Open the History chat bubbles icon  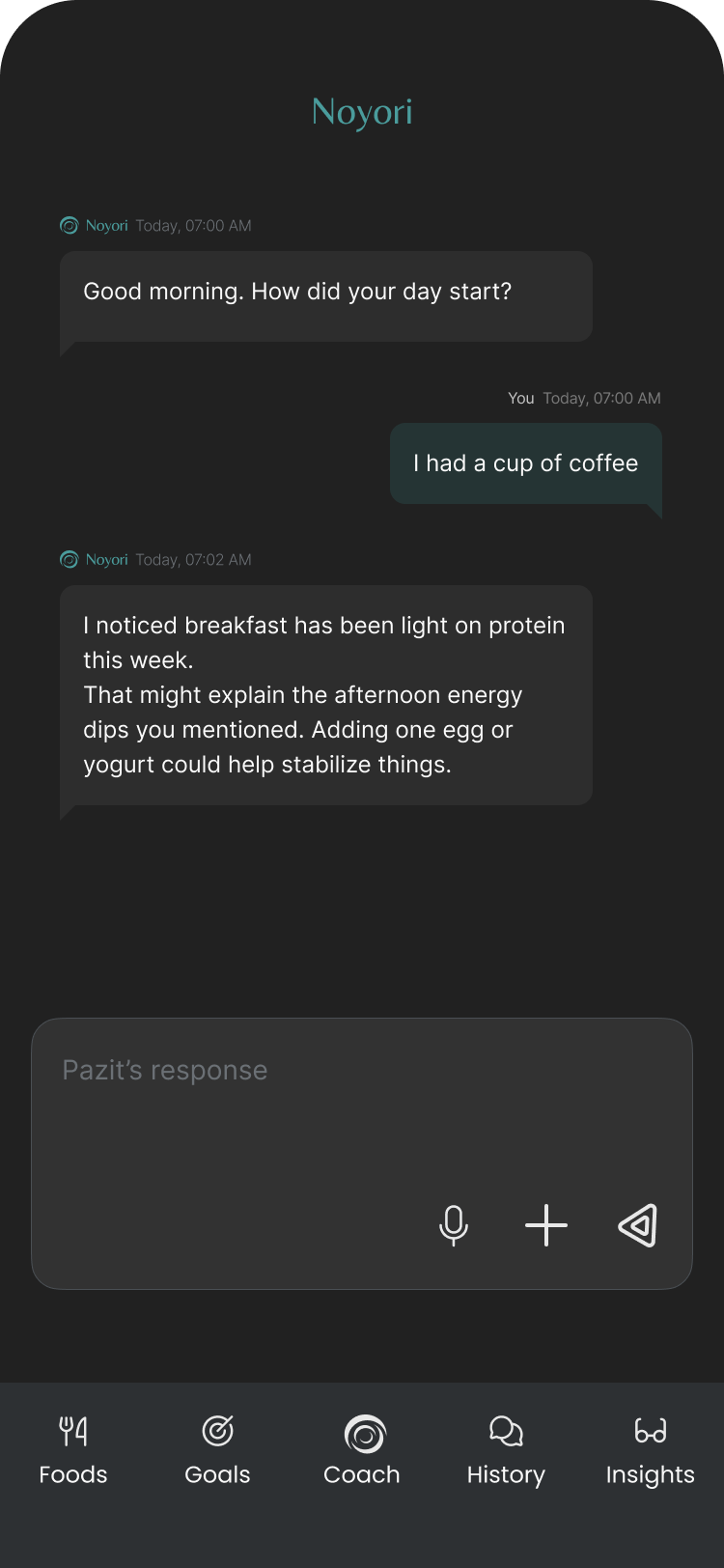click(x=506, y=1431)
